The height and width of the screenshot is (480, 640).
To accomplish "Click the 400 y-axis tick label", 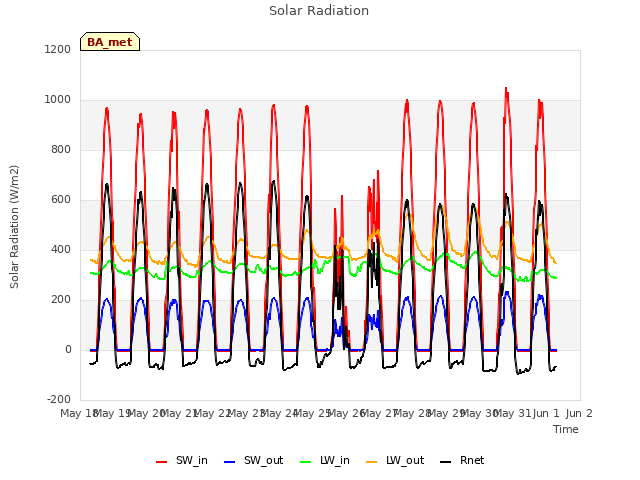I will point(61,249).
